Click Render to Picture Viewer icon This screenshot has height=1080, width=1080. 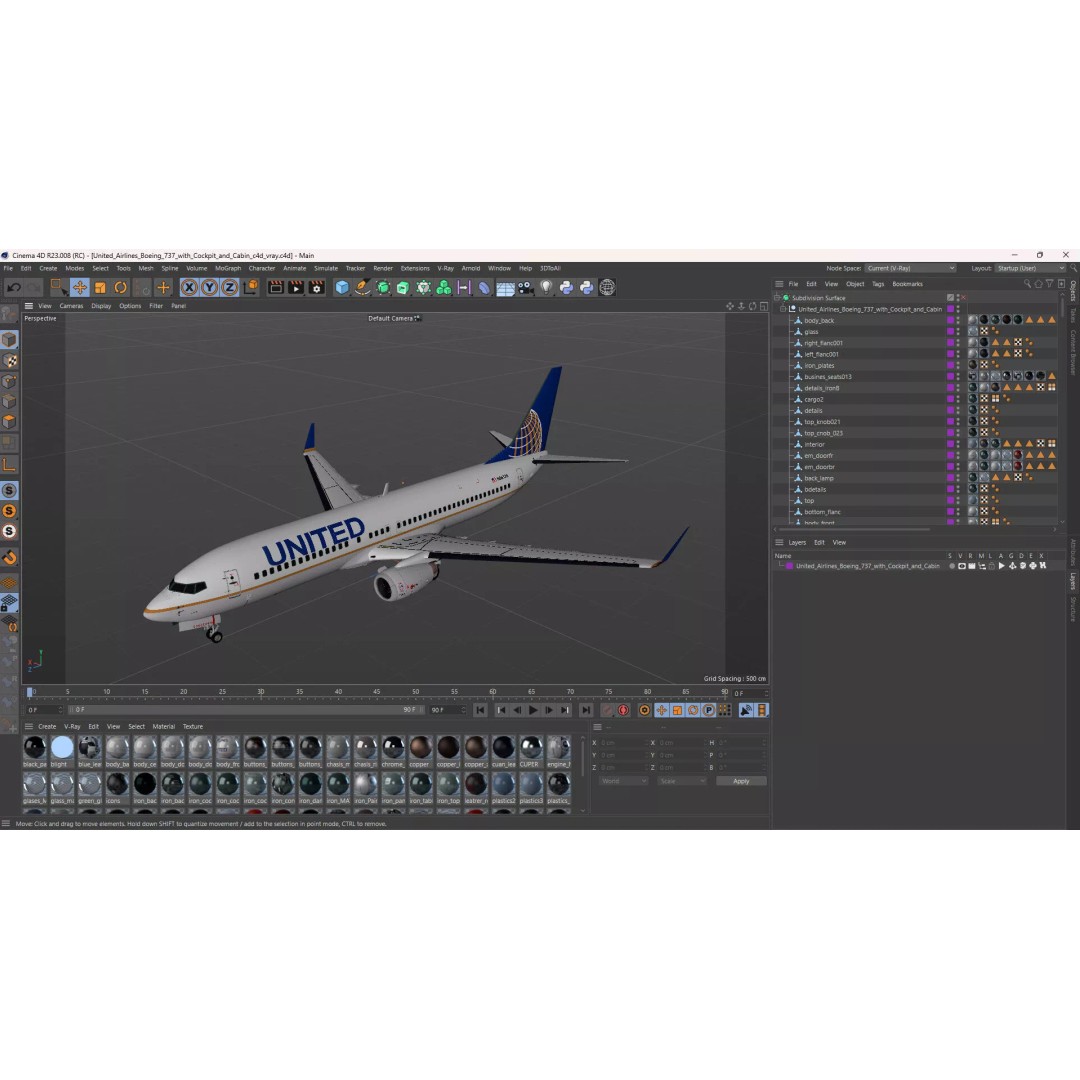pos(296,287)
